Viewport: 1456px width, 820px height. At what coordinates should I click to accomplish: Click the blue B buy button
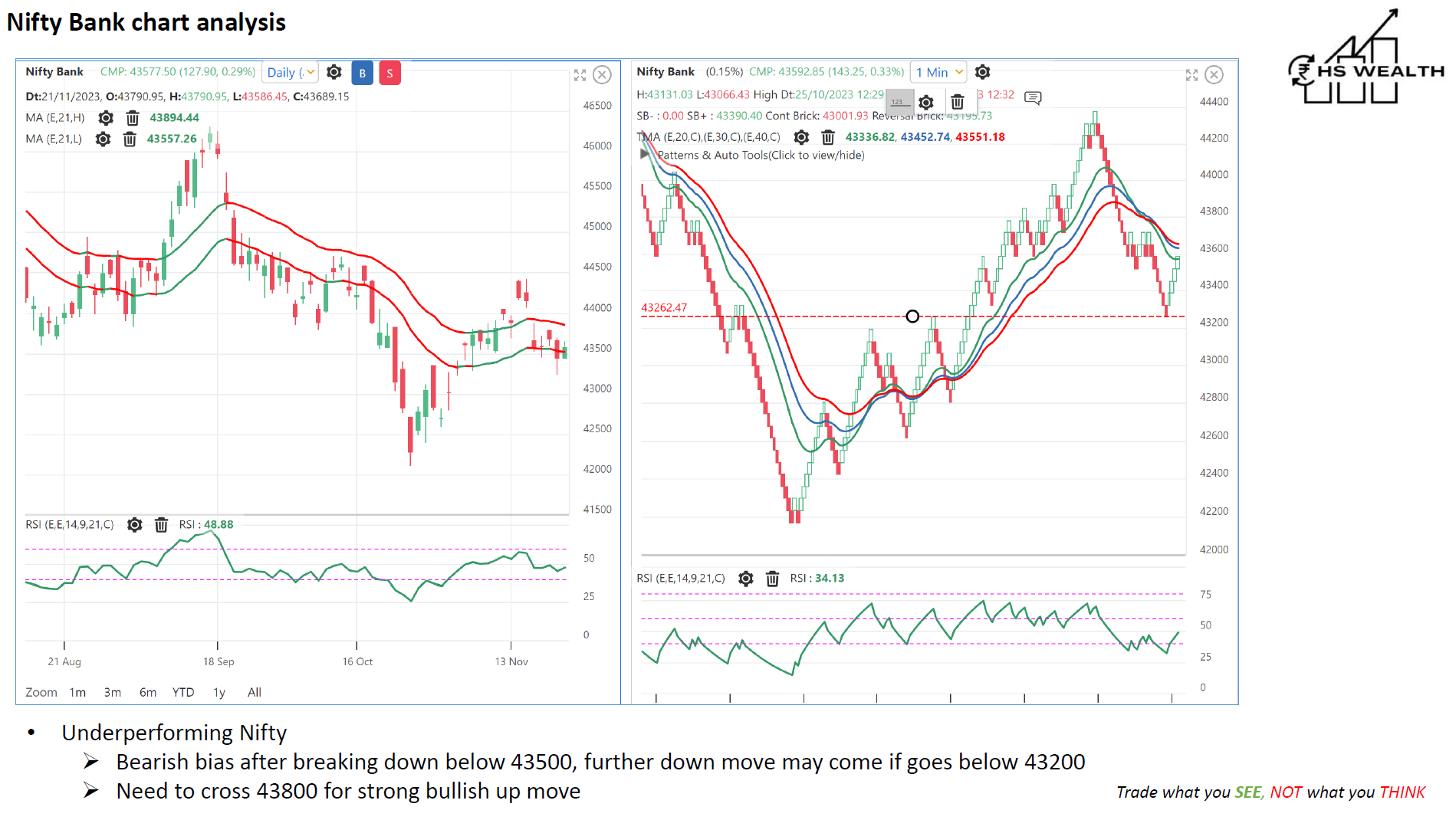click(363, 74)
